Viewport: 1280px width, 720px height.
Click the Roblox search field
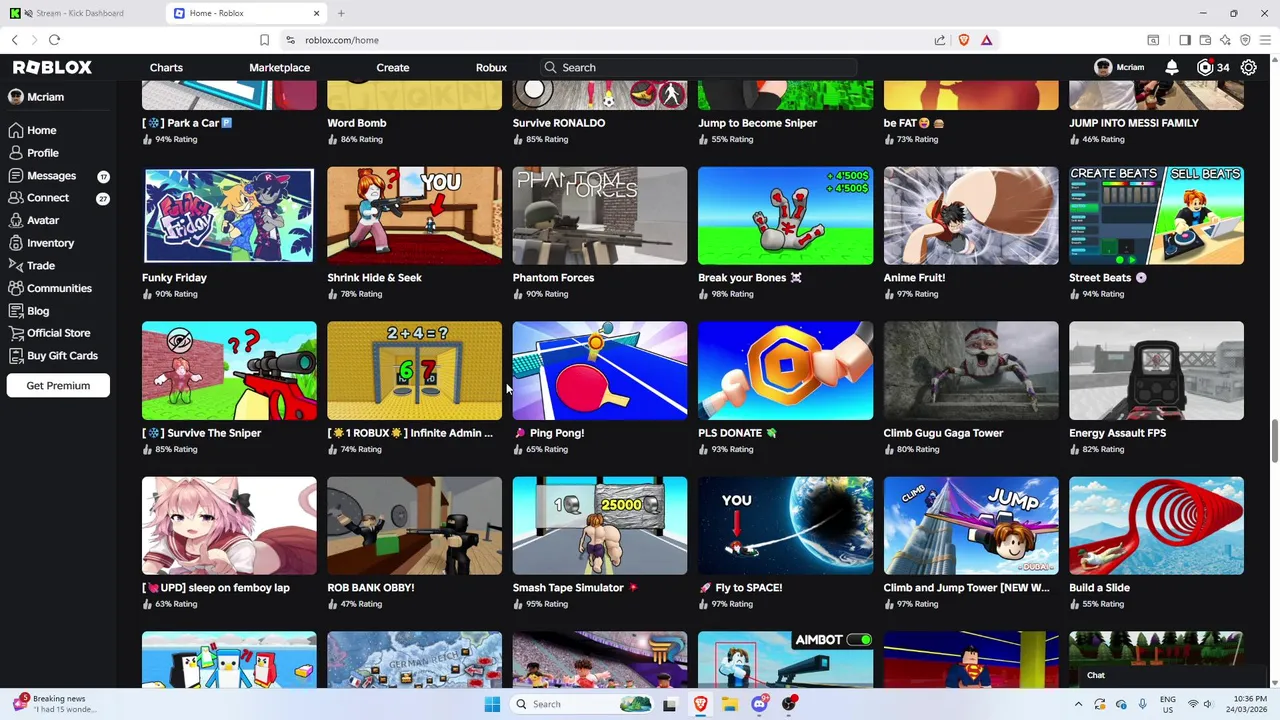(x=697, y=67)
